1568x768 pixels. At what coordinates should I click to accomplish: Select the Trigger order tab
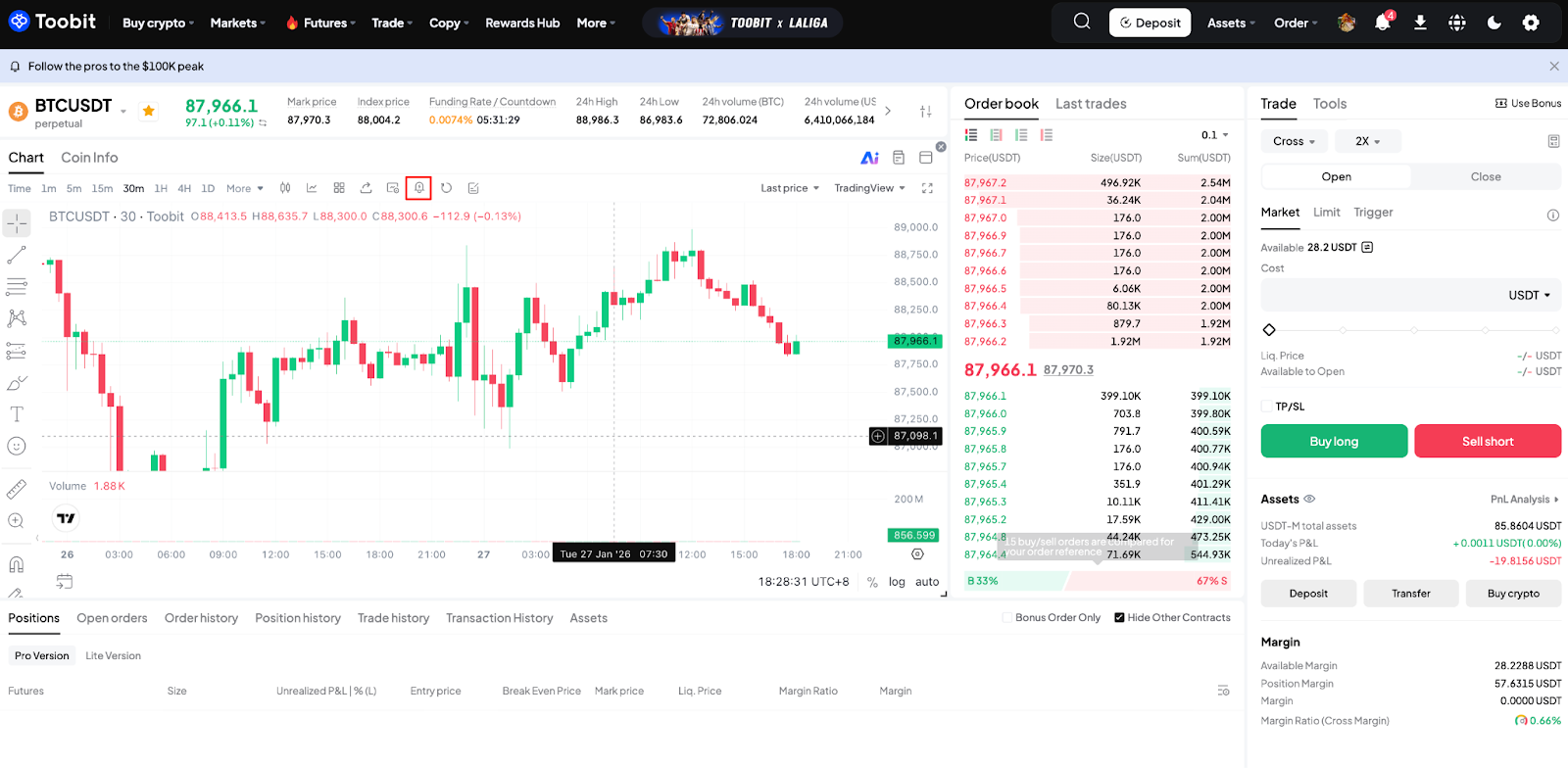(1373, 213)
